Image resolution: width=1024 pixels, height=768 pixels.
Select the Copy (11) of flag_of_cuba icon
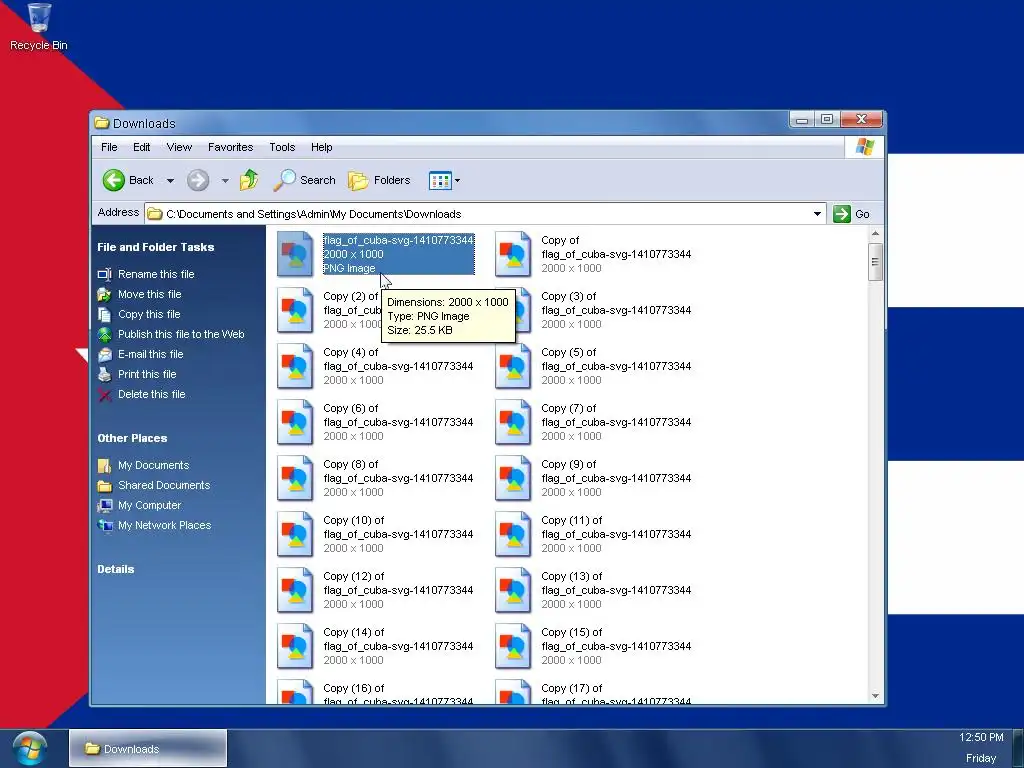513,535
